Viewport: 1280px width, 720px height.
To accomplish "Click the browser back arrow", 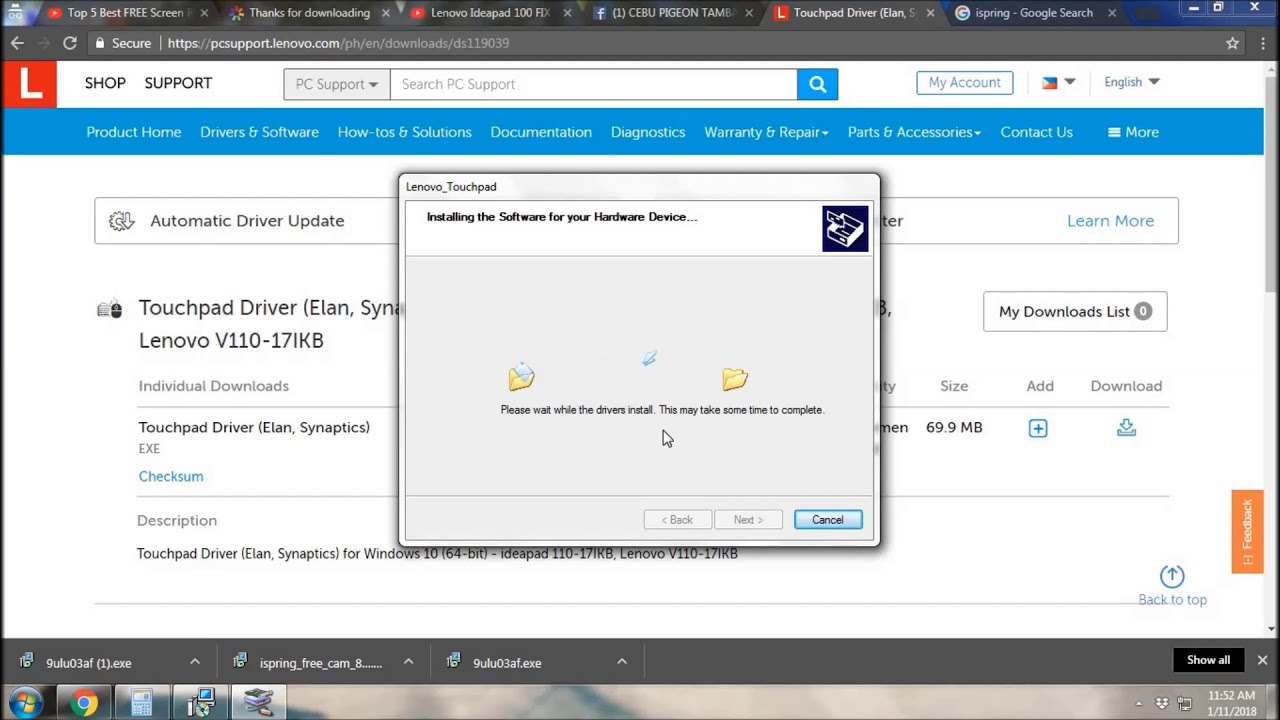I will click(17, 43).
